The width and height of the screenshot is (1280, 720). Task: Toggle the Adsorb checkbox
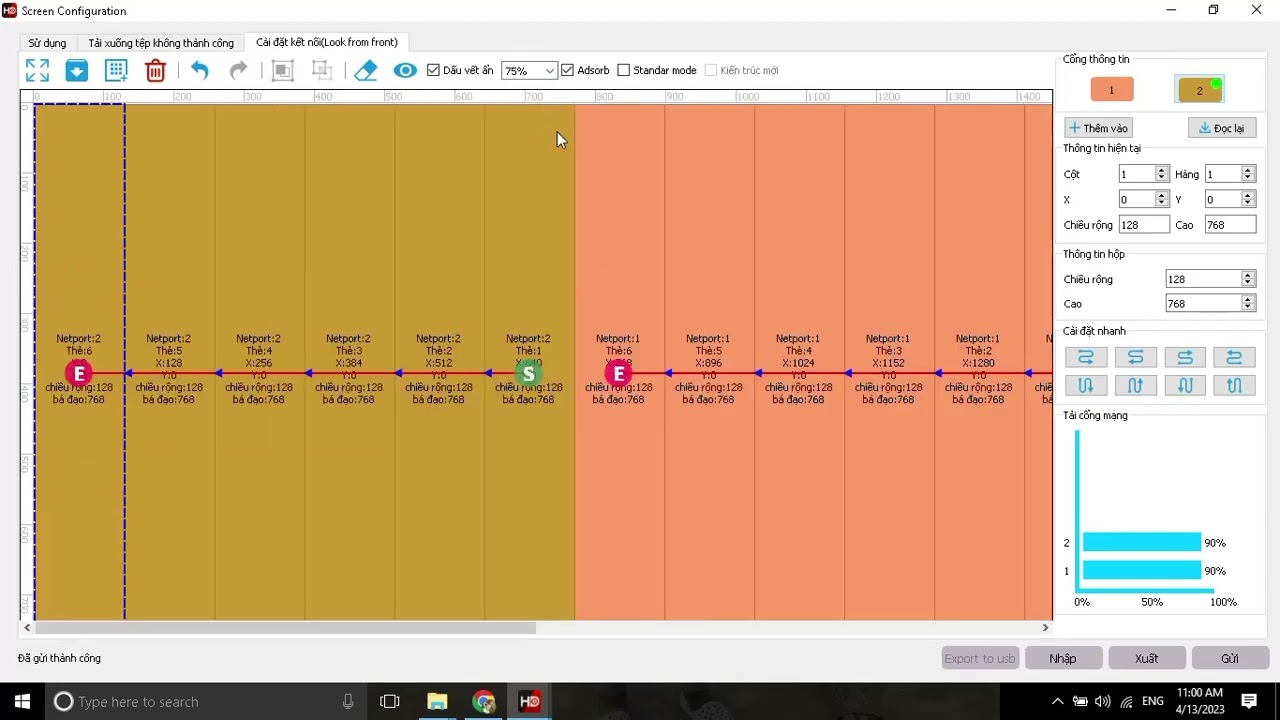point(568,70)
